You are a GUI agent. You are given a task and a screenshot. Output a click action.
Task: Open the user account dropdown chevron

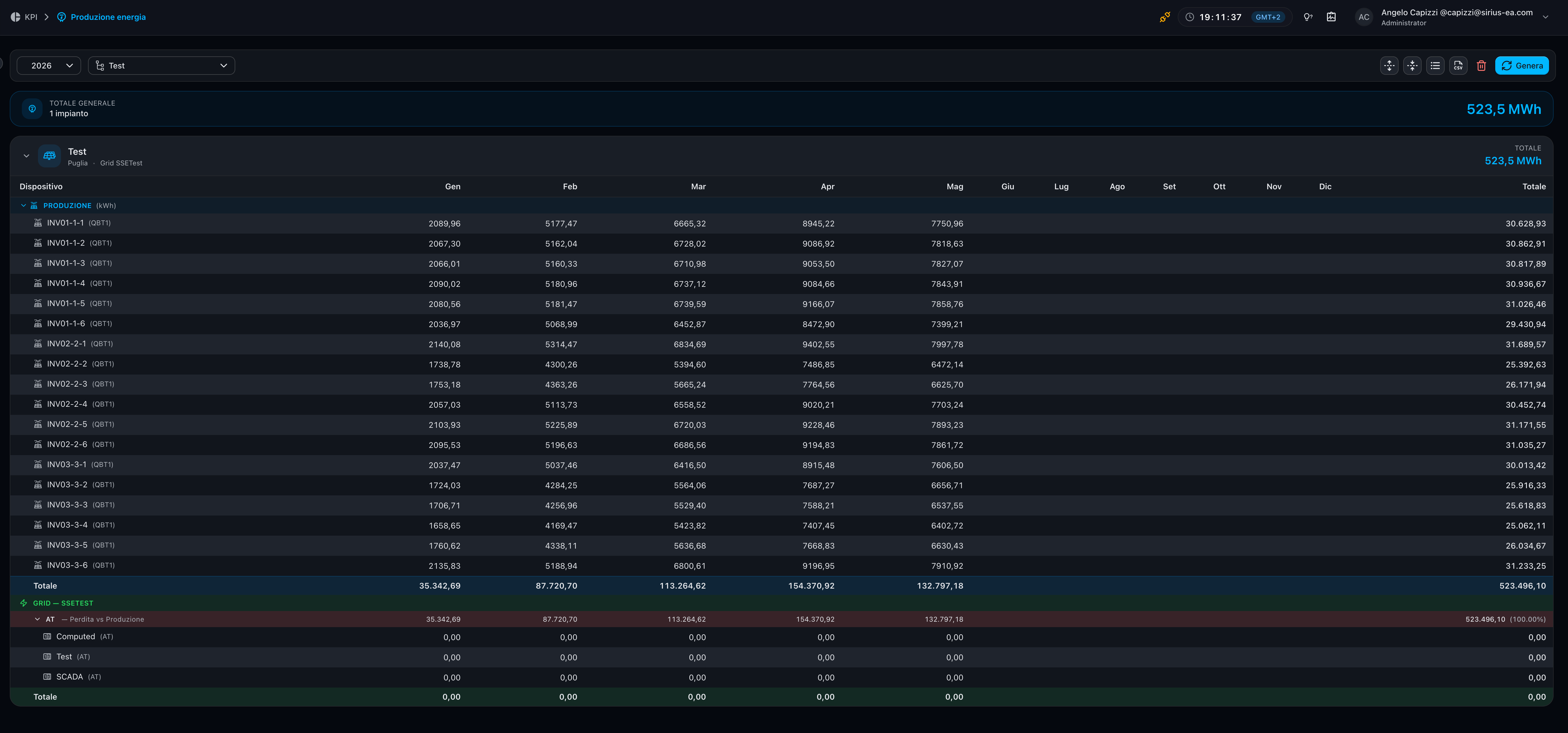[x=1546, y=17]
